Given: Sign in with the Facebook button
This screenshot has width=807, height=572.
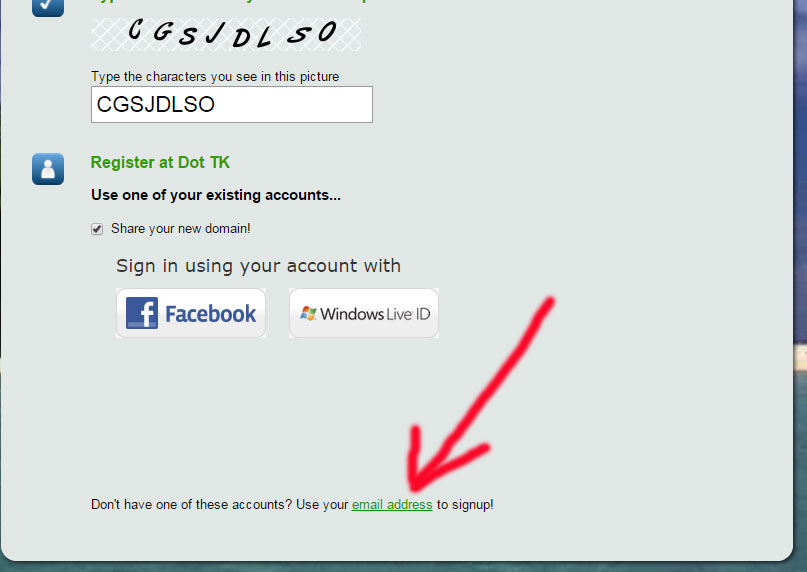Looking at the screenshot, I should pos(191,313).
